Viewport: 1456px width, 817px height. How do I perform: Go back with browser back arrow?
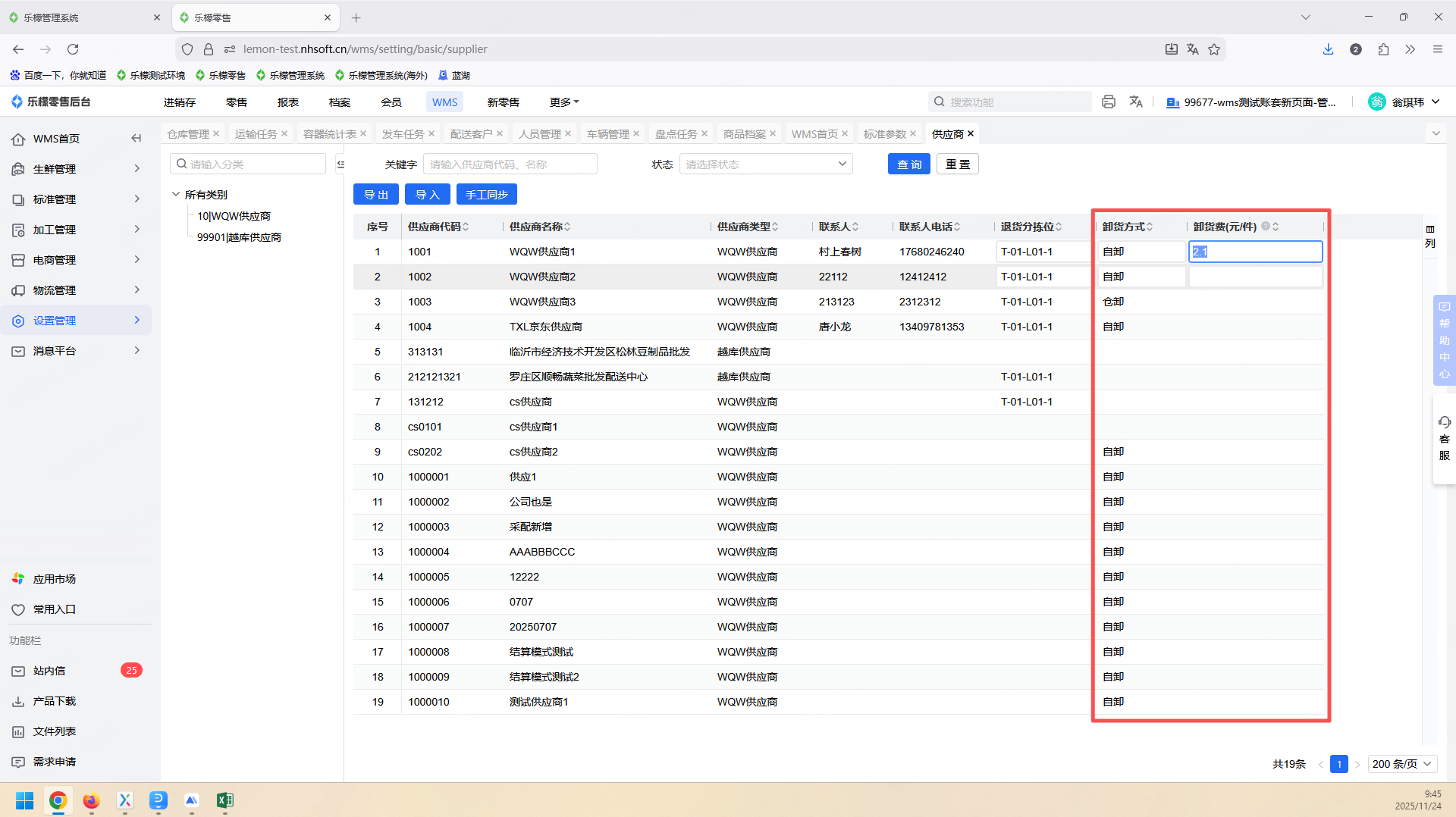coord(18,49)
